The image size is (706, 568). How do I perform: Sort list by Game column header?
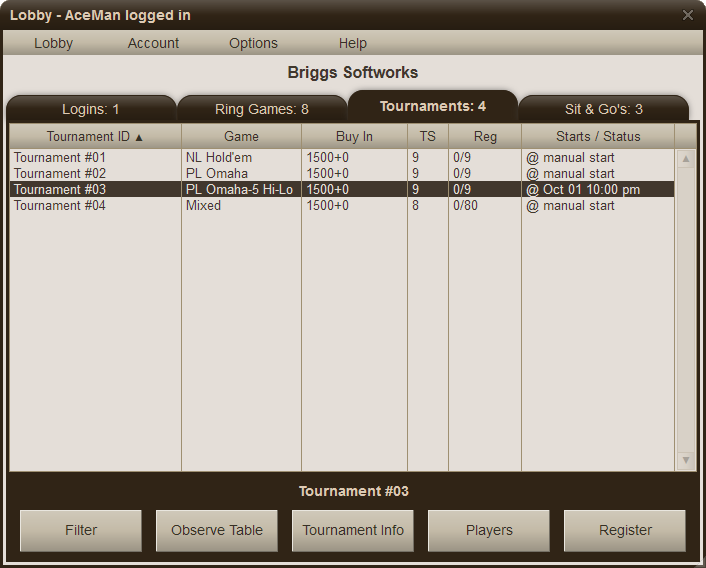[x=241, y=136]
